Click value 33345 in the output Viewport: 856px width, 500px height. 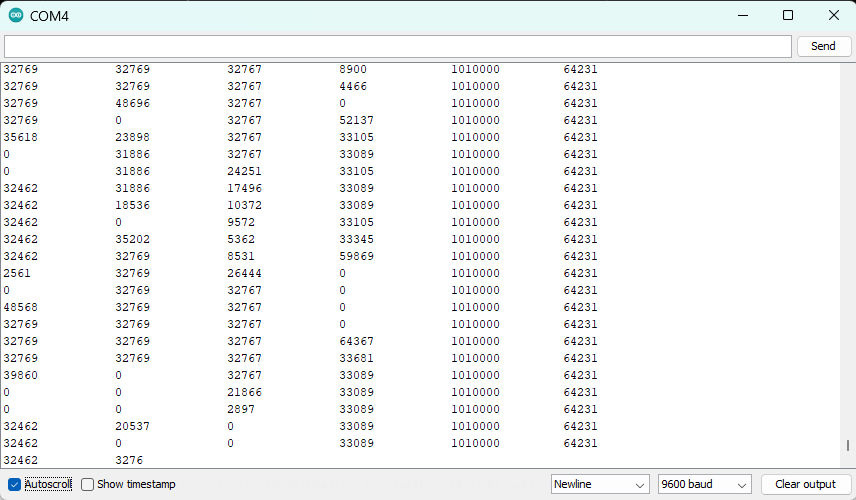point(356,239)
